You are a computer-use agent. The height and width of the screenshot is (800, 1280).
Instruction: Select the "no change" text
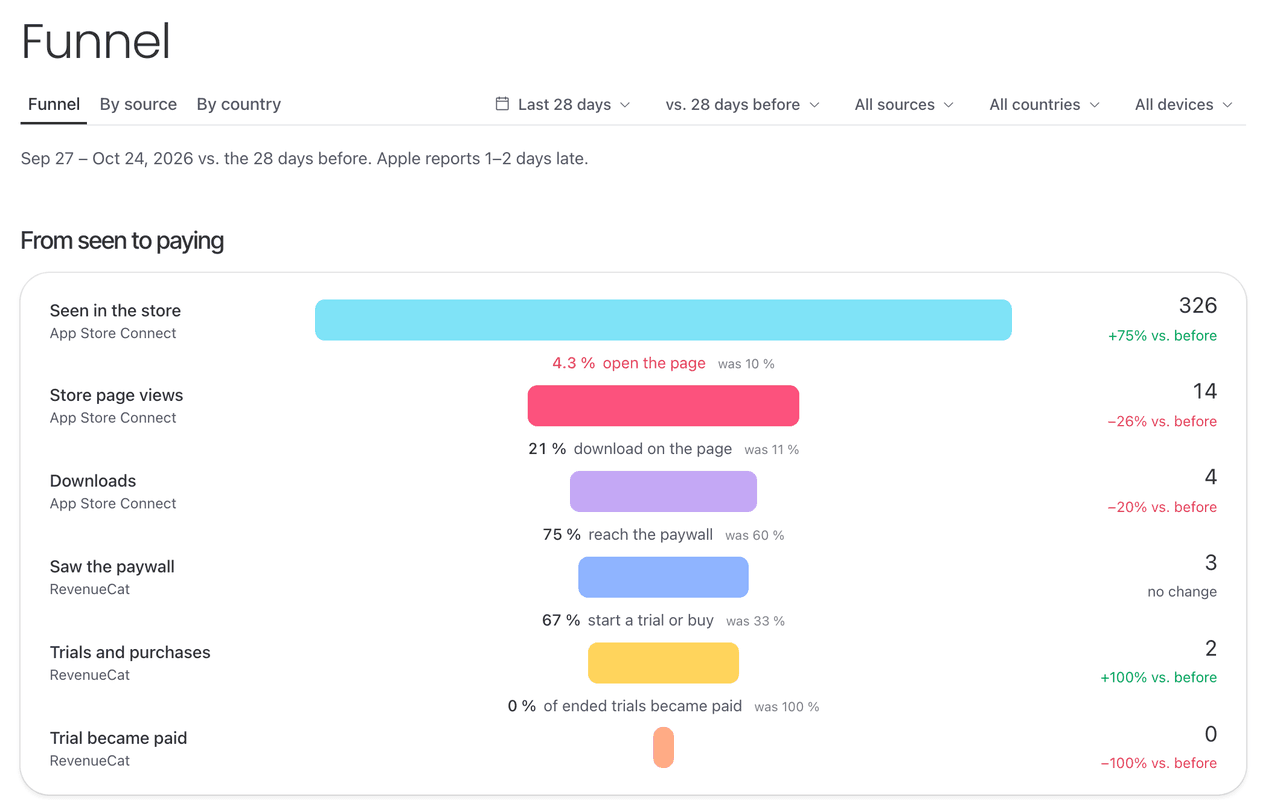click(1182, 592)
